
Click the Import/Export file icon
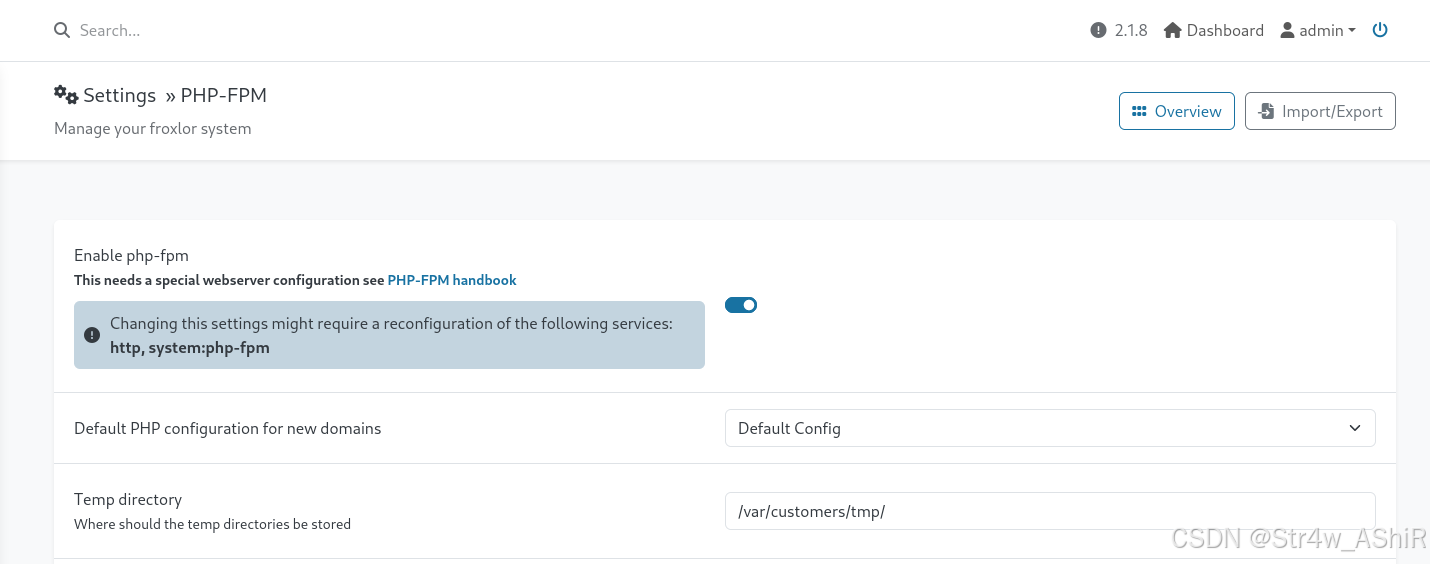point(1266,111)
